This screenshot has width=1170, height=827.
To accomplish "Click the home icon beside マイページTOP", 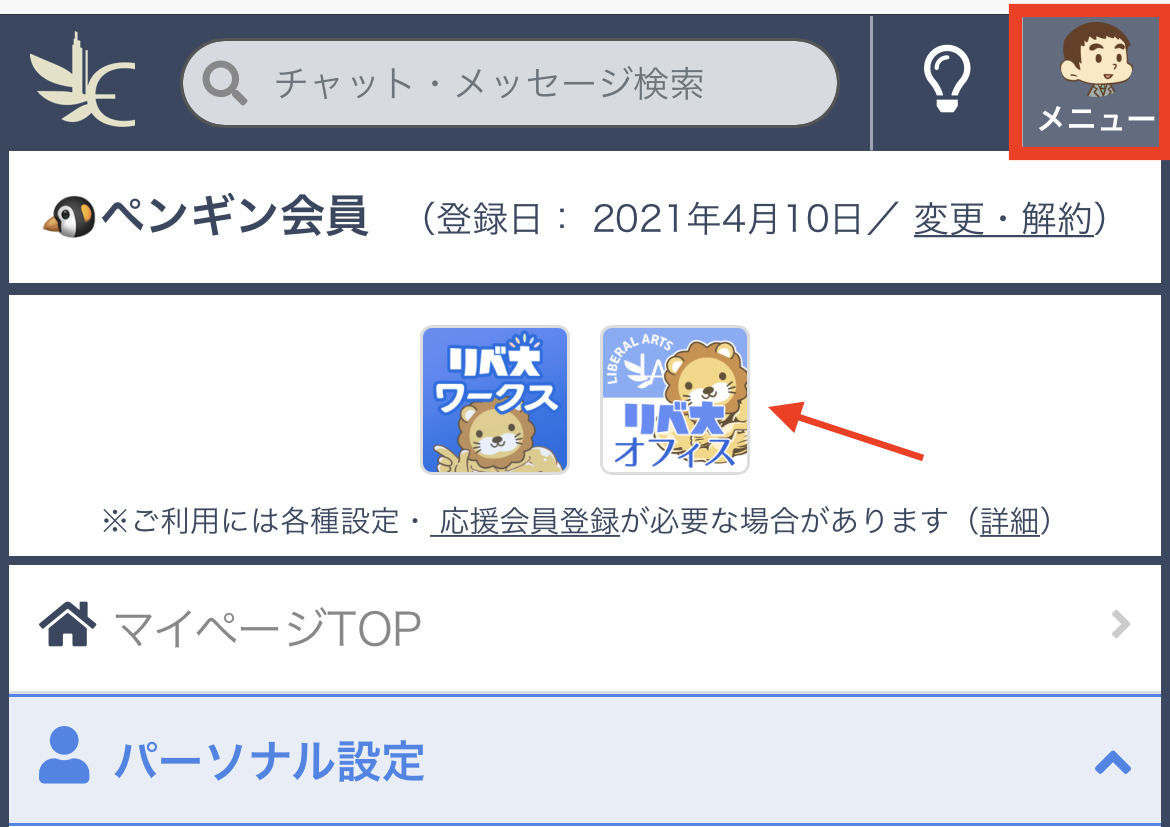I will (68, 623).
